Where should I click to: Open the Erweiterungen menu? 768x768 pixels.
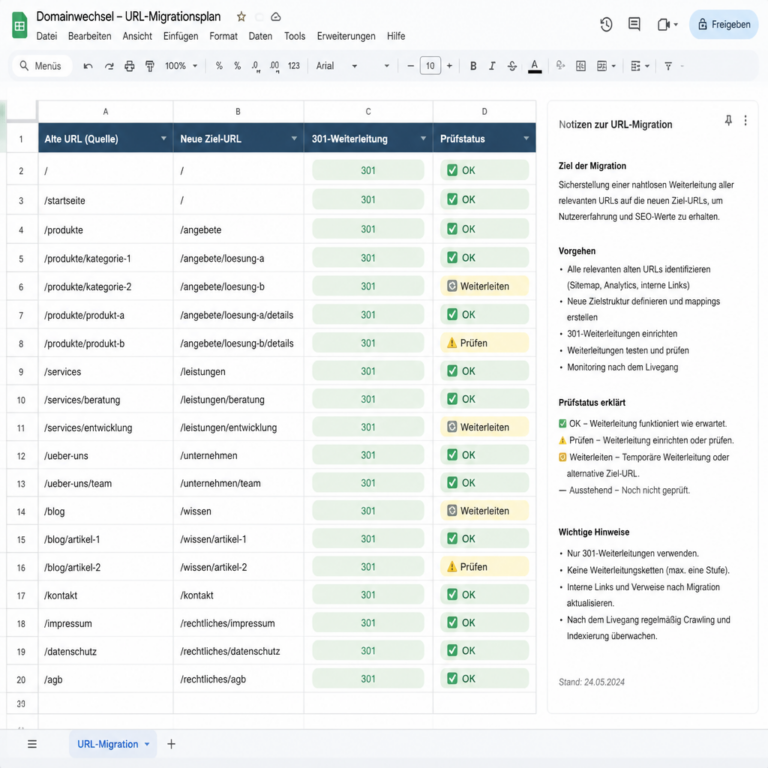click(x=346, y=36)
